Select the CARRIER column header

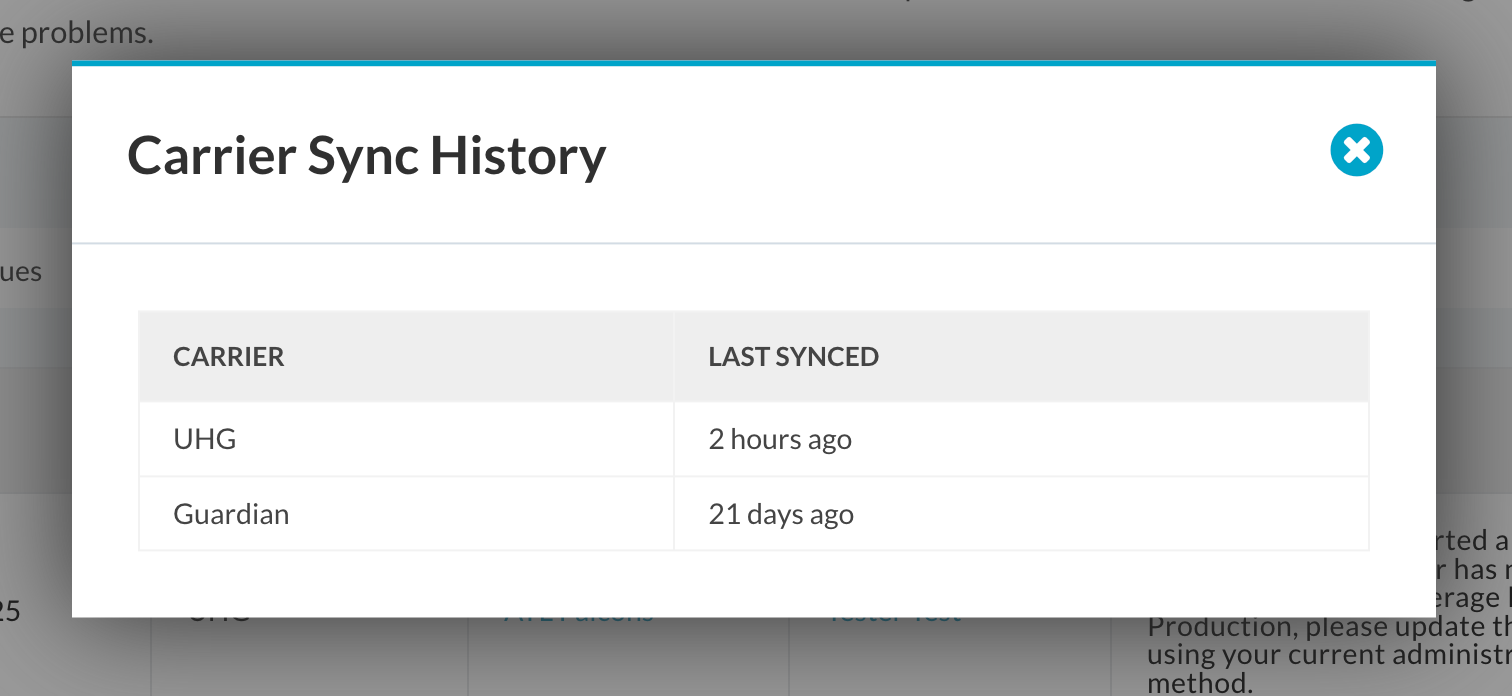(x=229, y=357)
